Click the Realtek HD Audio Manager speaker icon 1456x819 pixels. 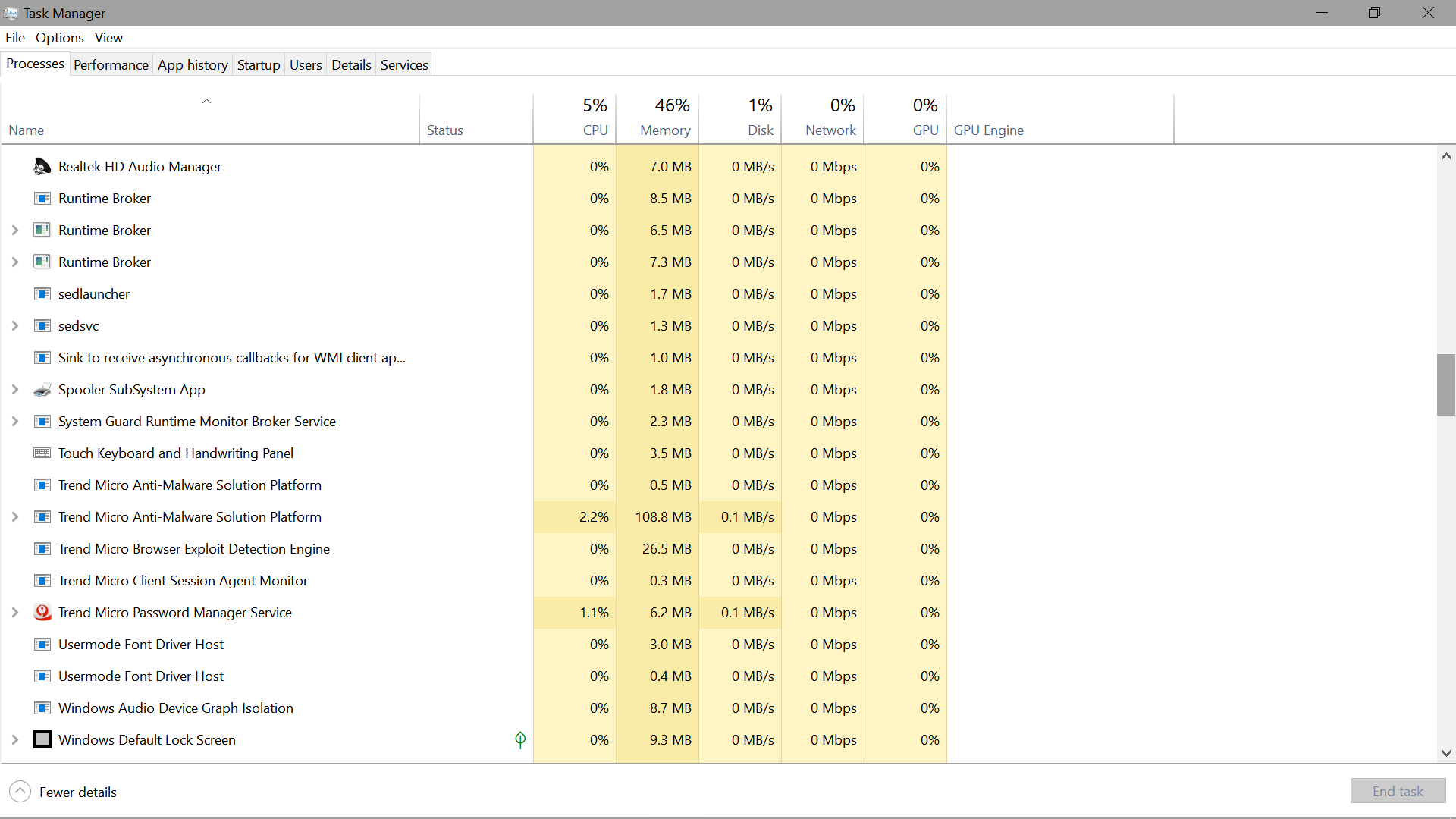42,167
